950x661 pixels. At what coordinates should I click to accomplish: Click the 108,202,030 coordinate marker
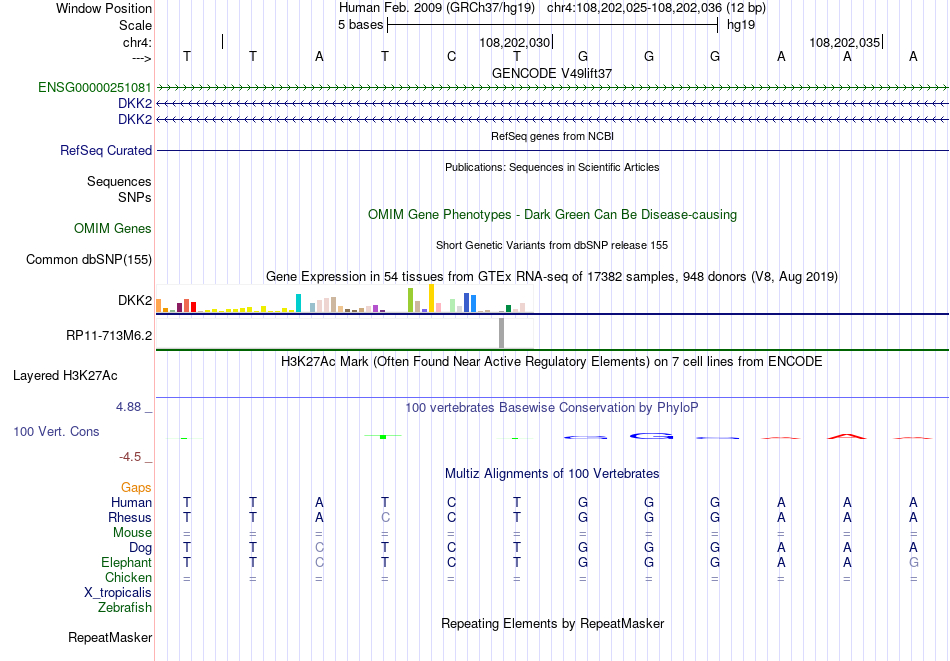(x=514, y=42)
